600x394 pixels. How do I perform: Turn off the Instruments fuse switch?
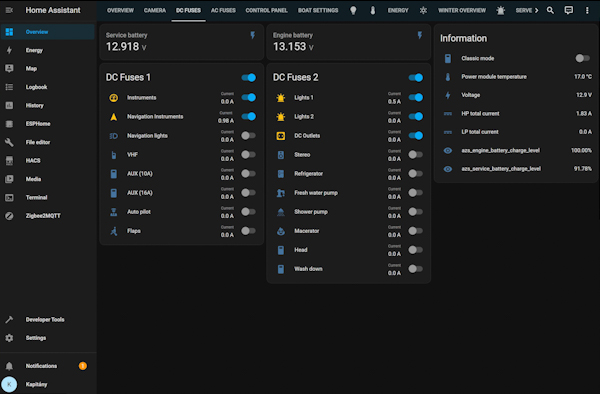pyautogui.click(x=249, y=98)
